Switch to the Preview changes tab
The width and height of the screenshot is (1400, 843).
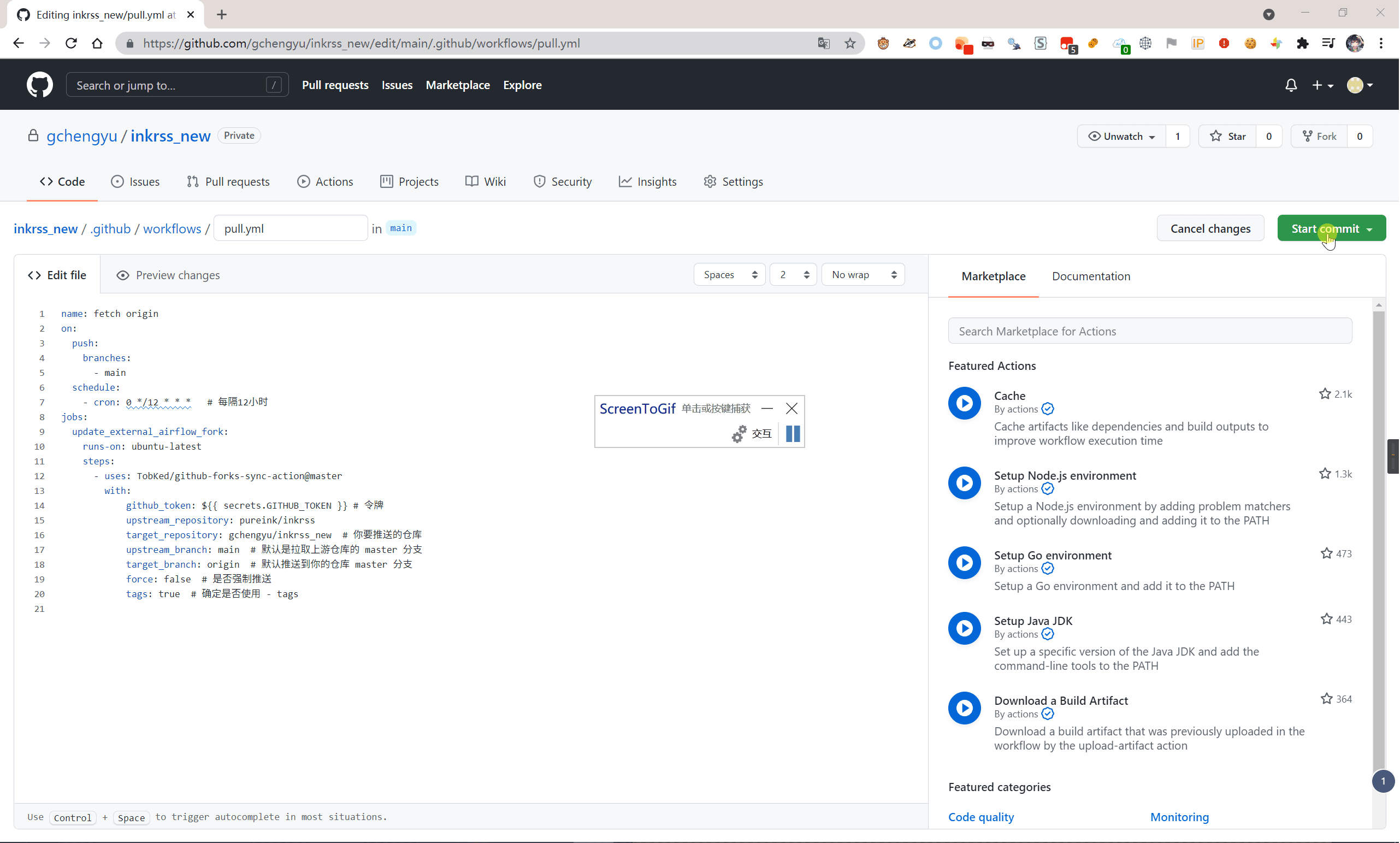pos(168,275)
